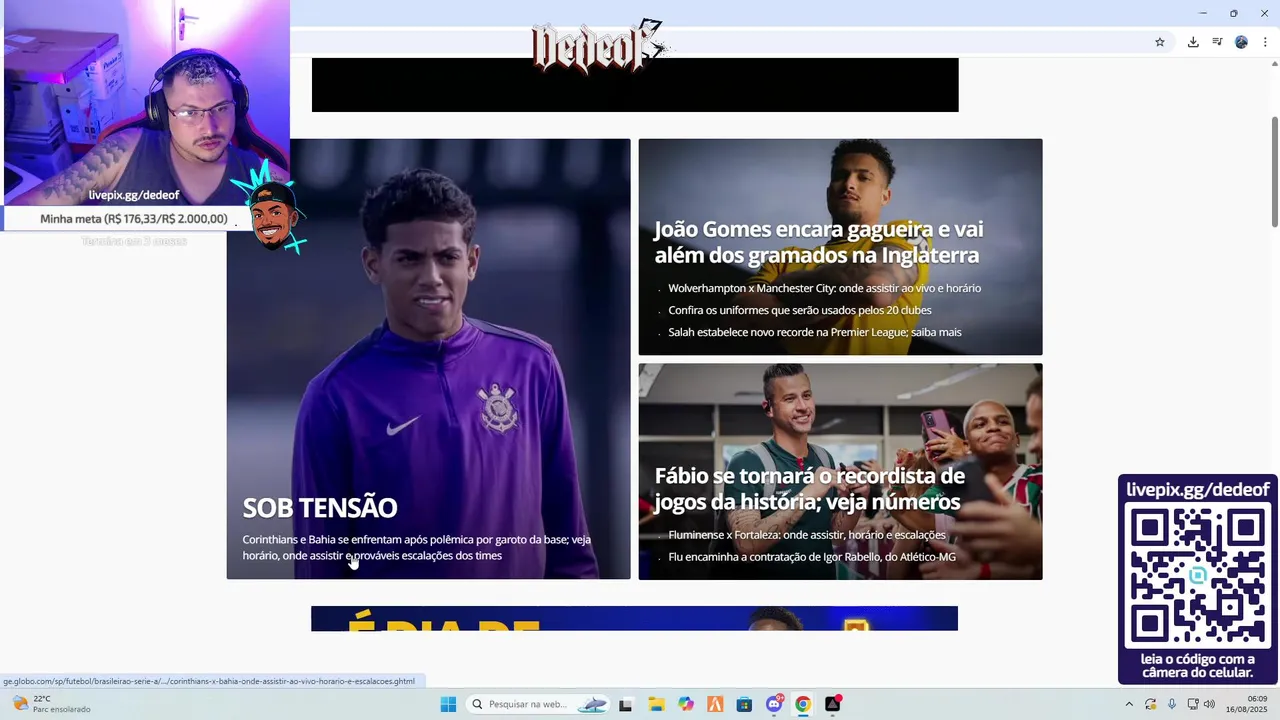Click the black ad banner at top
This screenshot has width=1280, height=720.
[x=635, y=85]
